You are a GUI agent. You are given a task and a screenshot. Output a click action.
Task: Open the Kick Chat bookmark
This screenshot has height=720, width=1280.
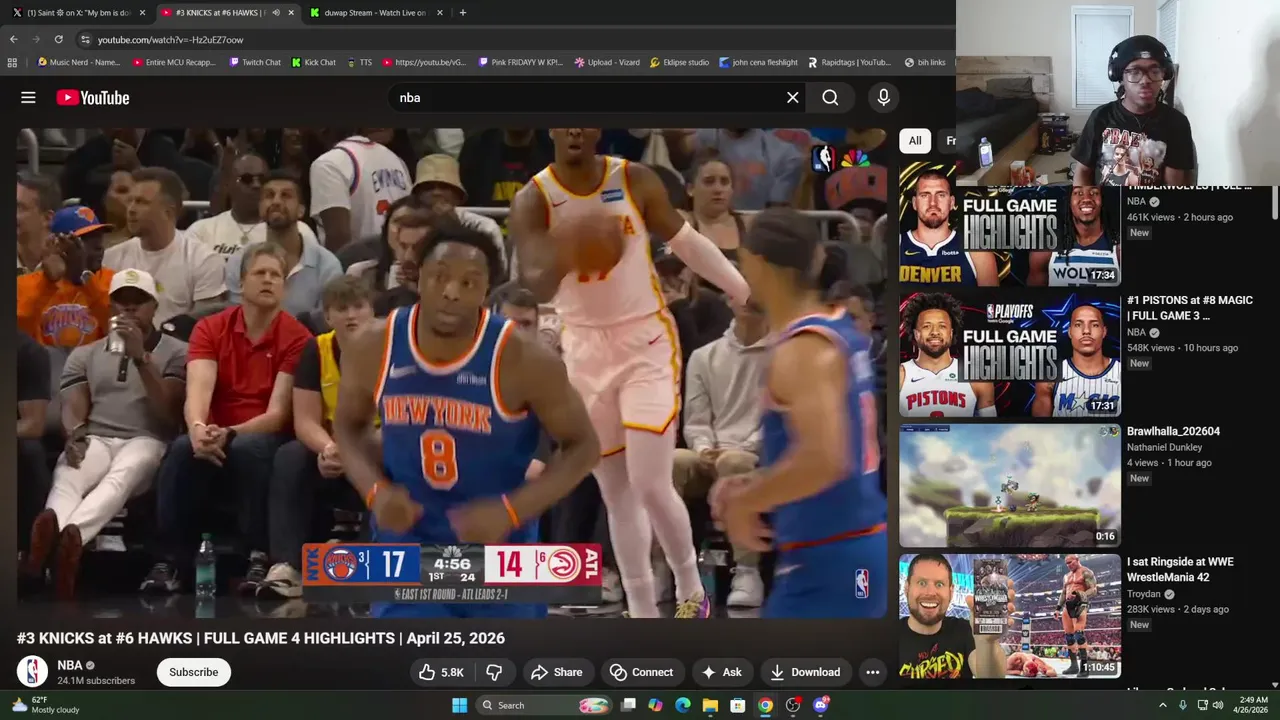point(314,62)
